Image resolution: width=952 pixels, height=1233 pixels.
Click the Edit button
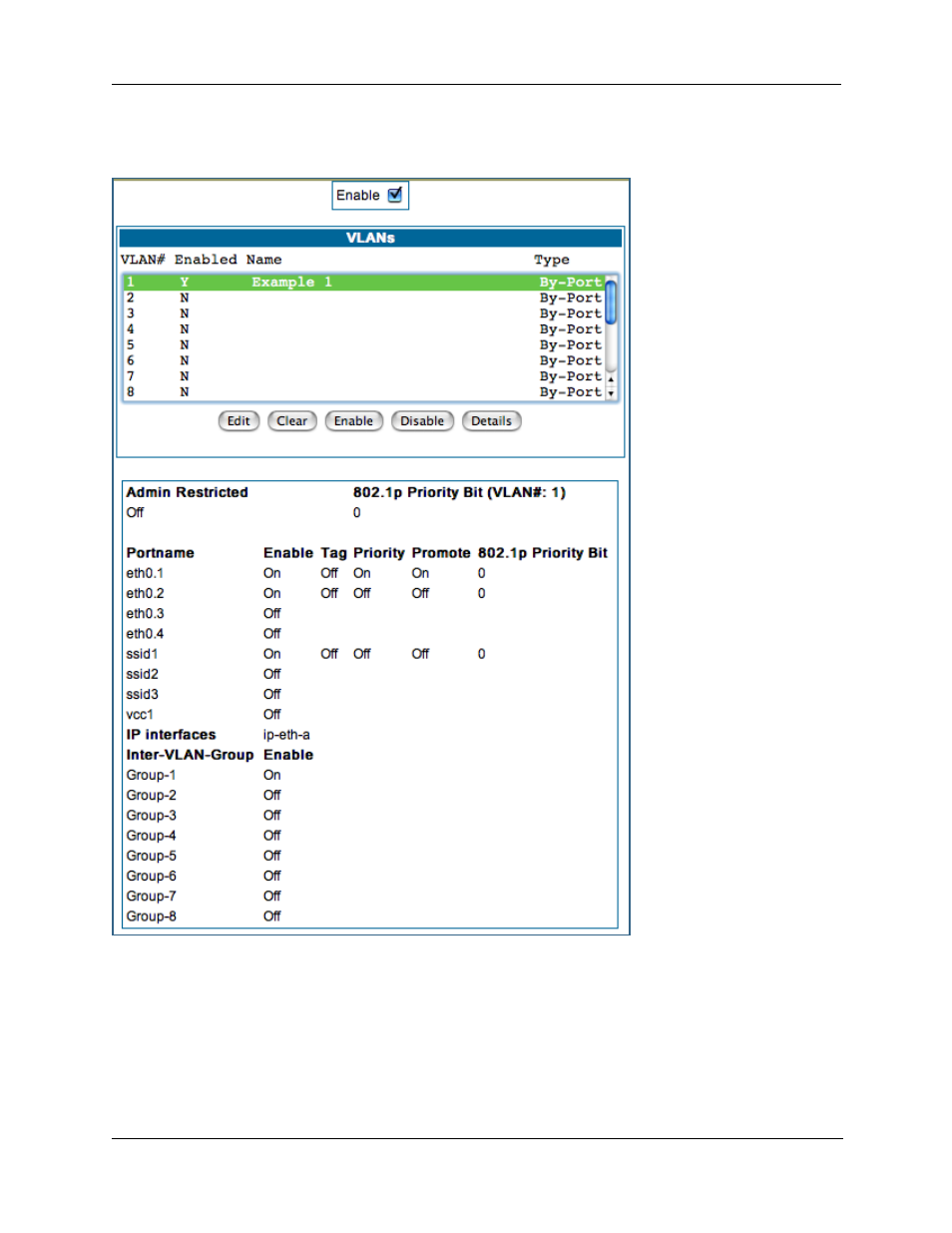[x=238, y=421]
